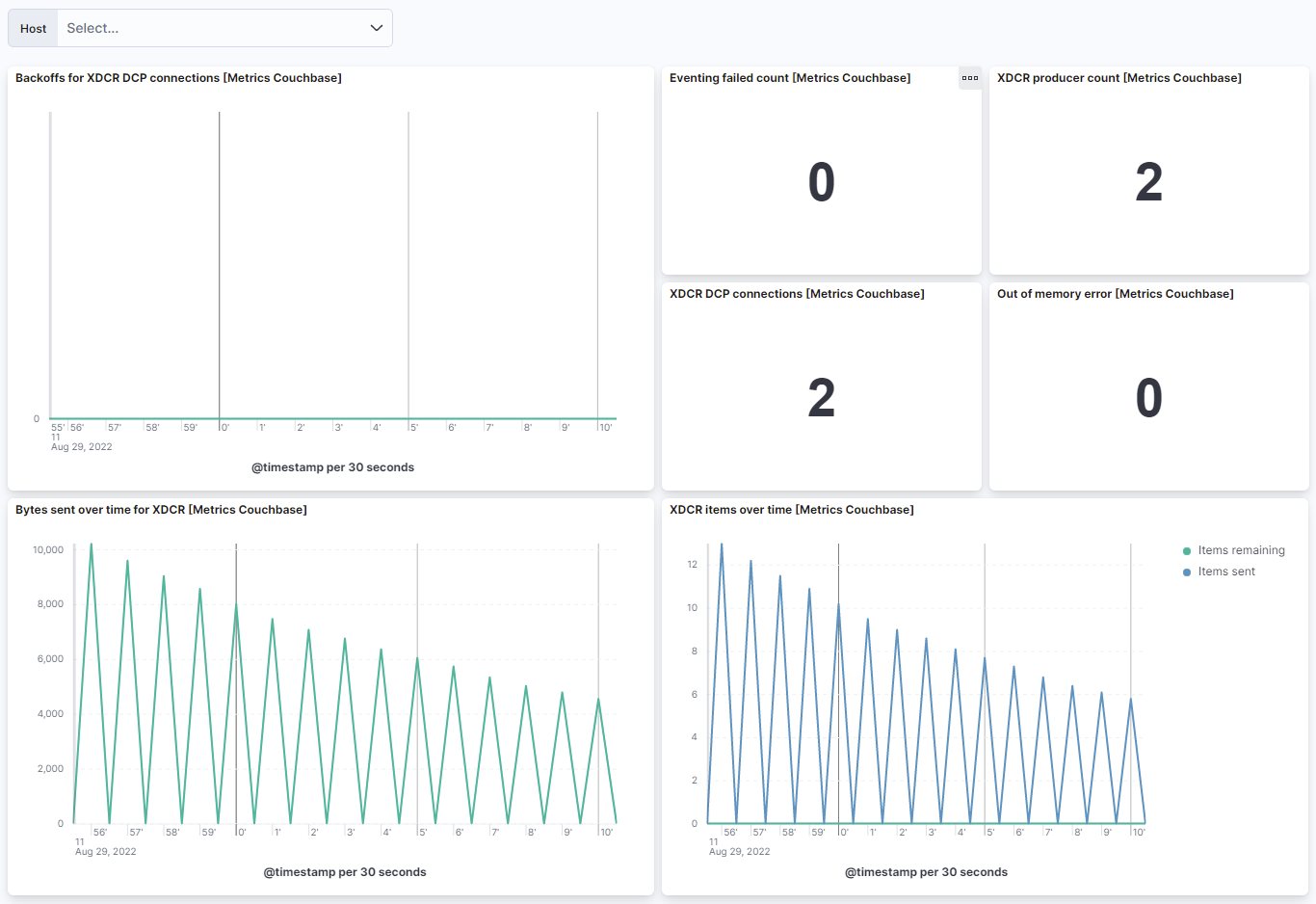Screen dimensions: 1316x904
Task: Open options for the XDCR items over time panel
Action: 1296,509
